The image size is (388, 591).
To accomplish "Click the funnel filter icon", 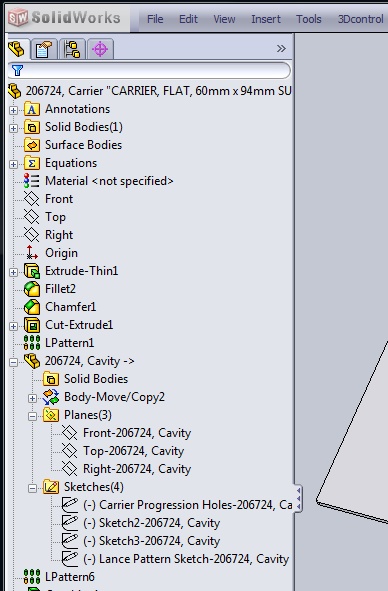I will click(17, 70).
